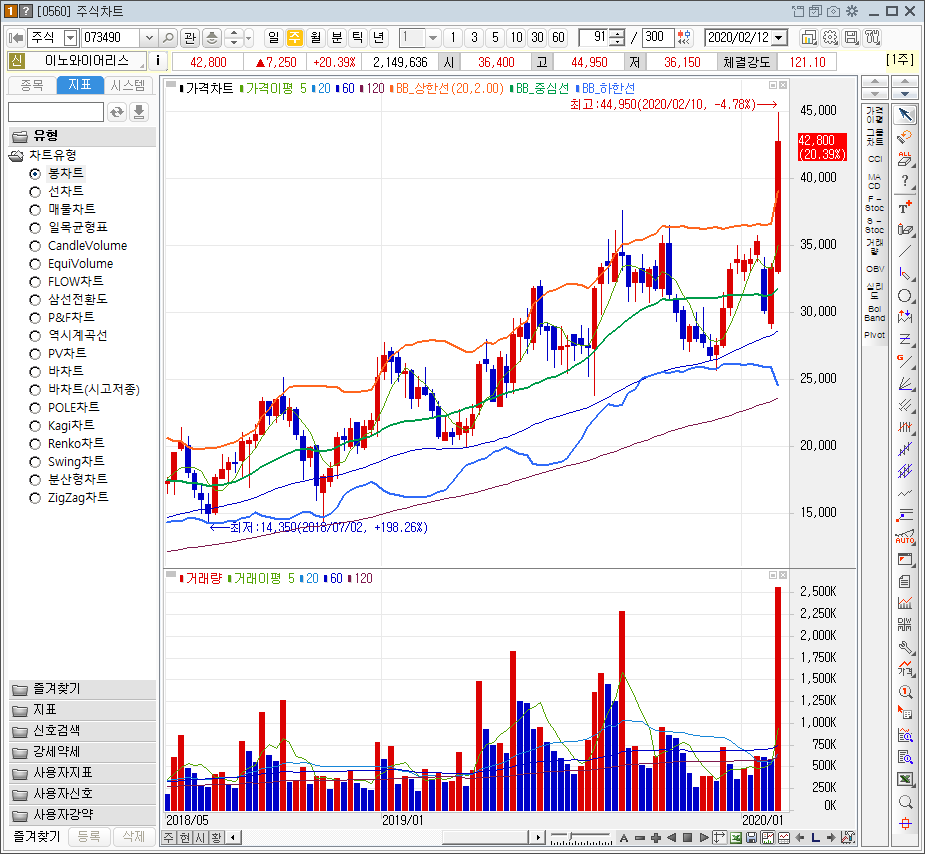Click the stop button in bottom chart toolbar
The width and height of the screenshot is (925, 854).
tap(687, 837)
